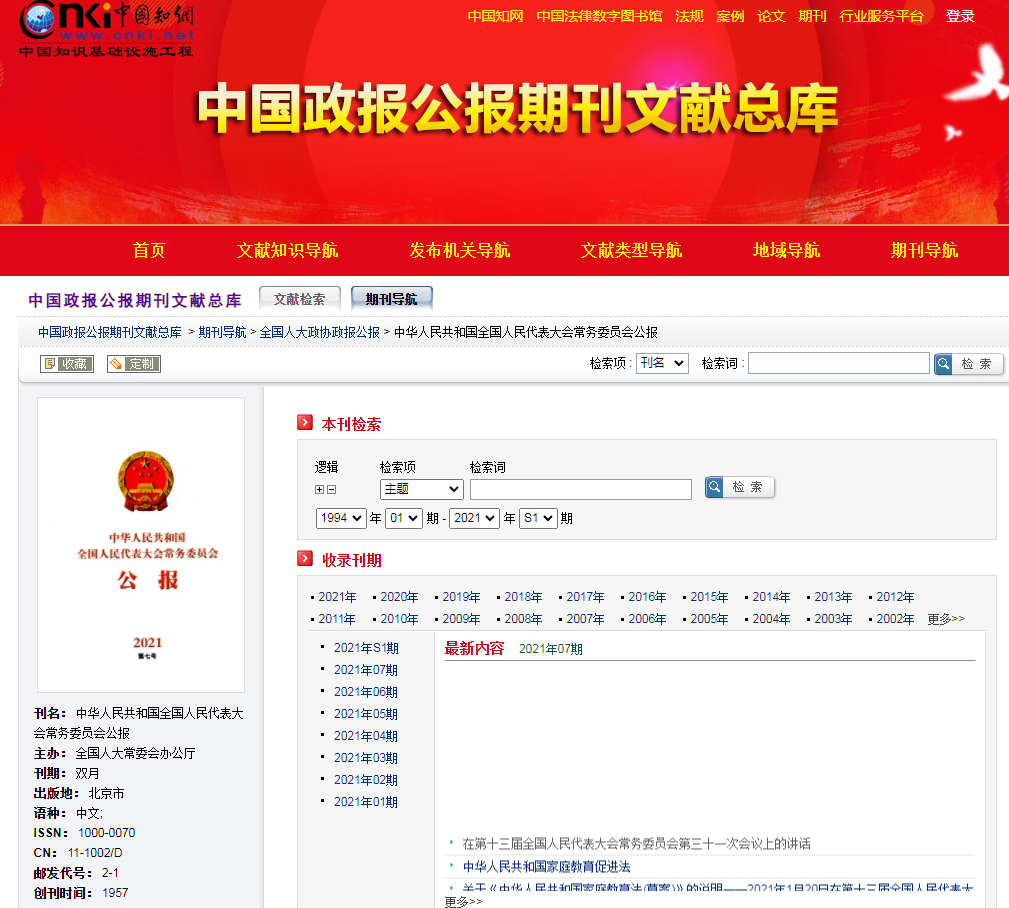This screenshot has height=908, width=1009.
Task: Add a search row with the plus icon
Action: tap(319, 489)
